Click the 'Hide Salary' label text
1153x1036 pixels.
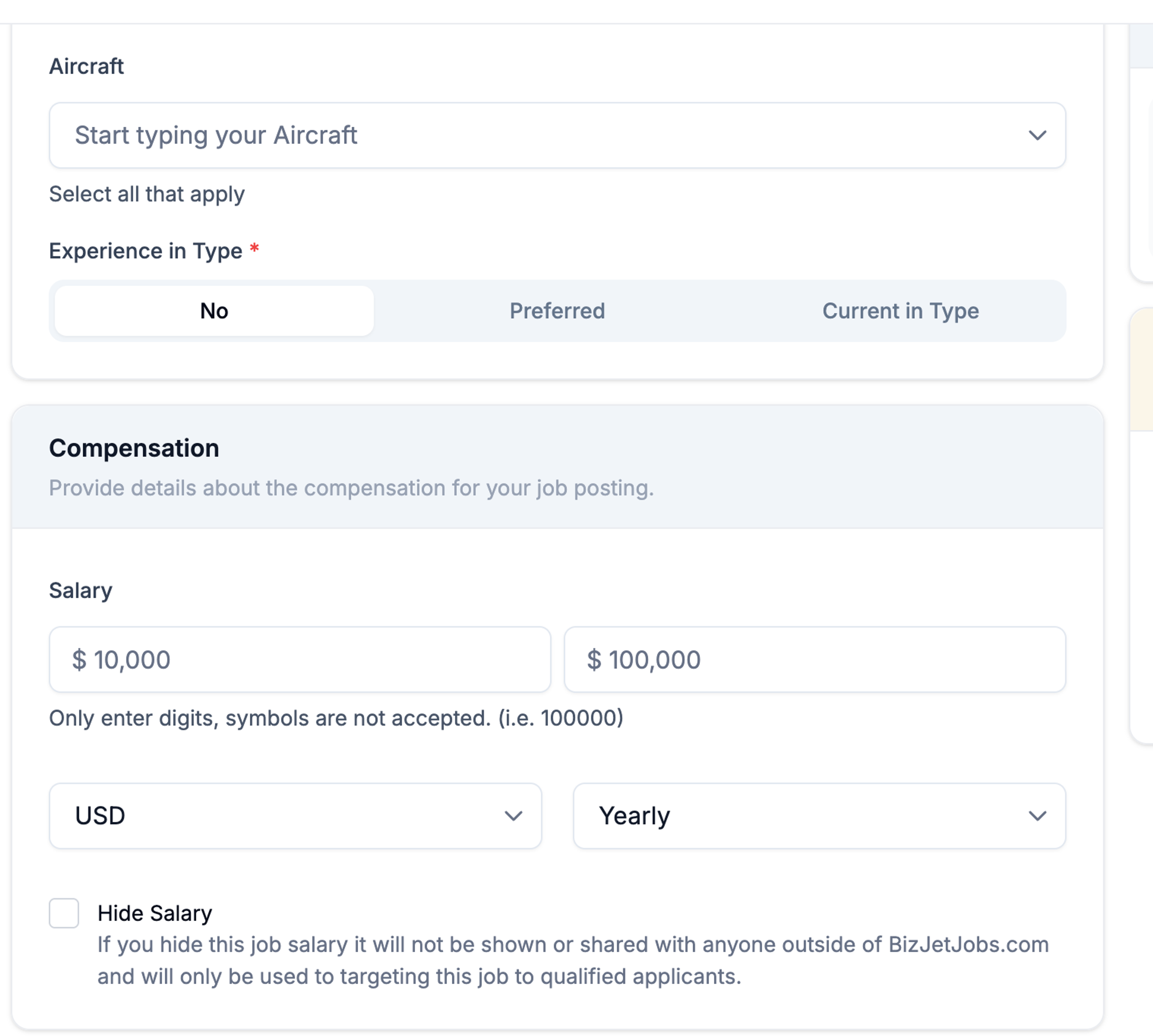click(x=155, y=913)
